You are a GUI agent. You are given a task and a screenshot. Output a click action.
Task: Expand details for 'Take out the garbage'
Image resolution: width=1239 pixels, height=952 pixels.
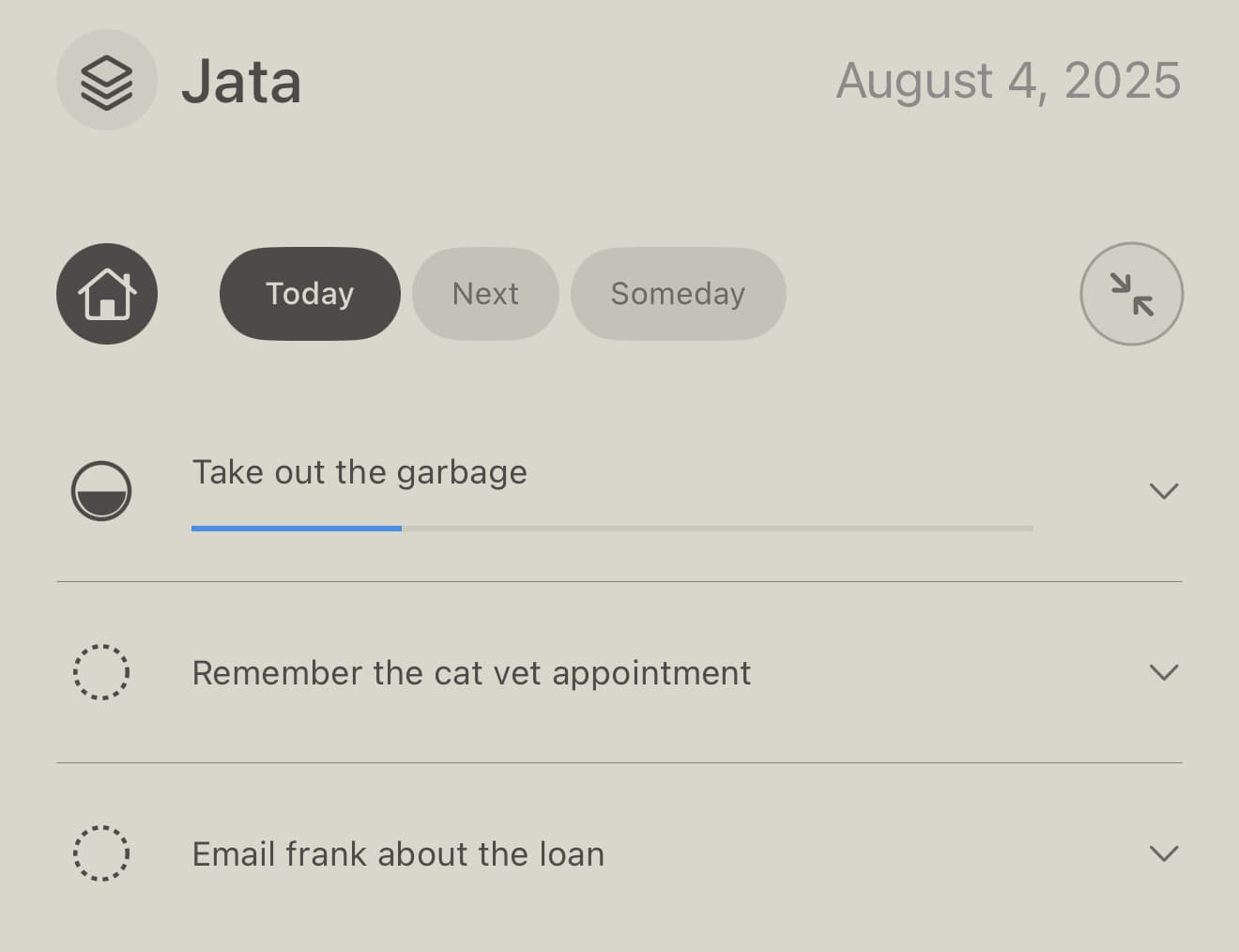coord(1164,490)
